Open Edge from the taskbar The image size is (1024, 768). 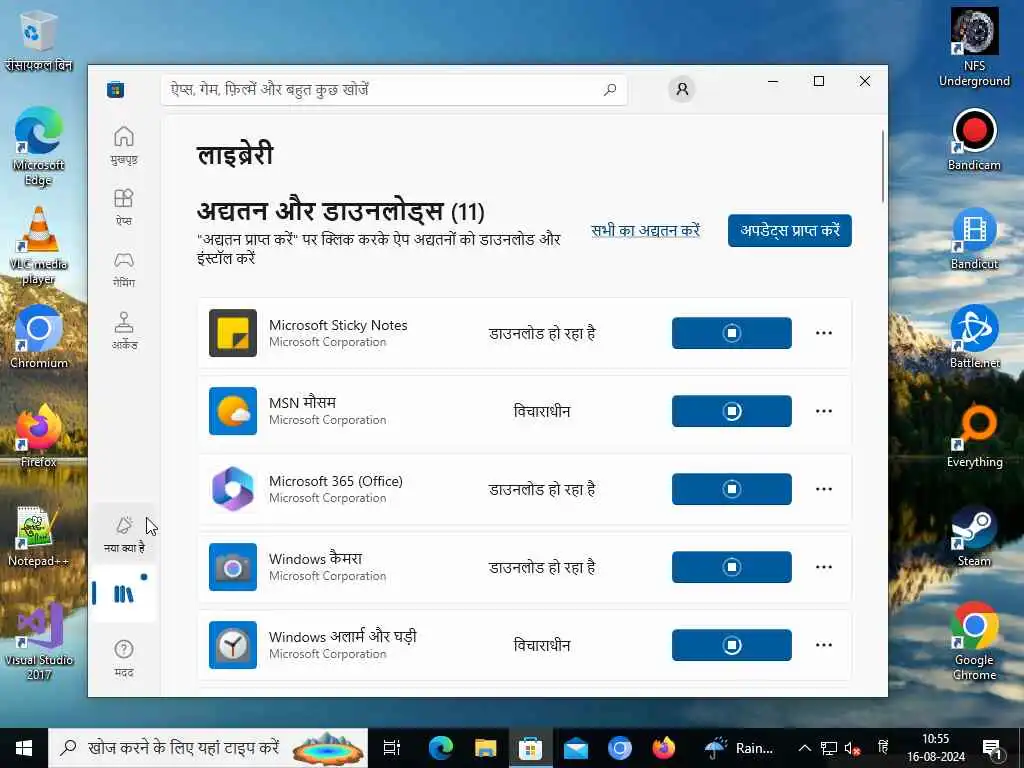coord(441,748)
